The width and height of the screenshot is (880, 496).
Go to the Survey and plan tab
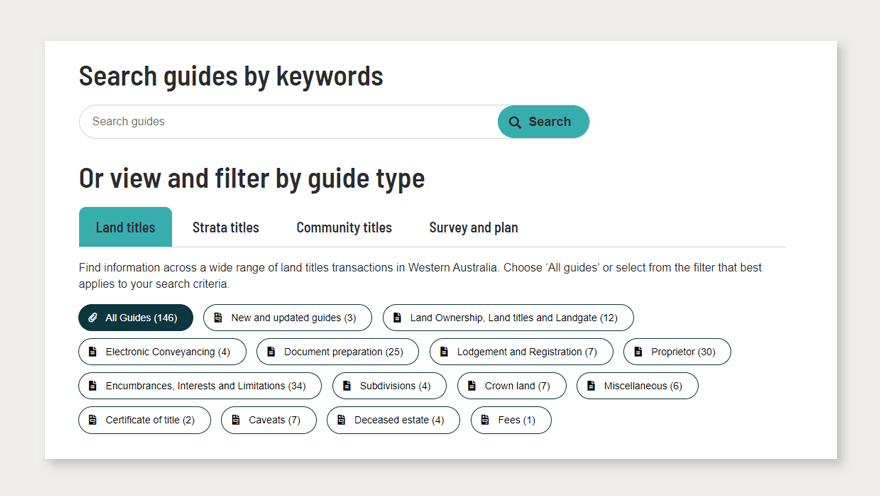tap(473, 227)
